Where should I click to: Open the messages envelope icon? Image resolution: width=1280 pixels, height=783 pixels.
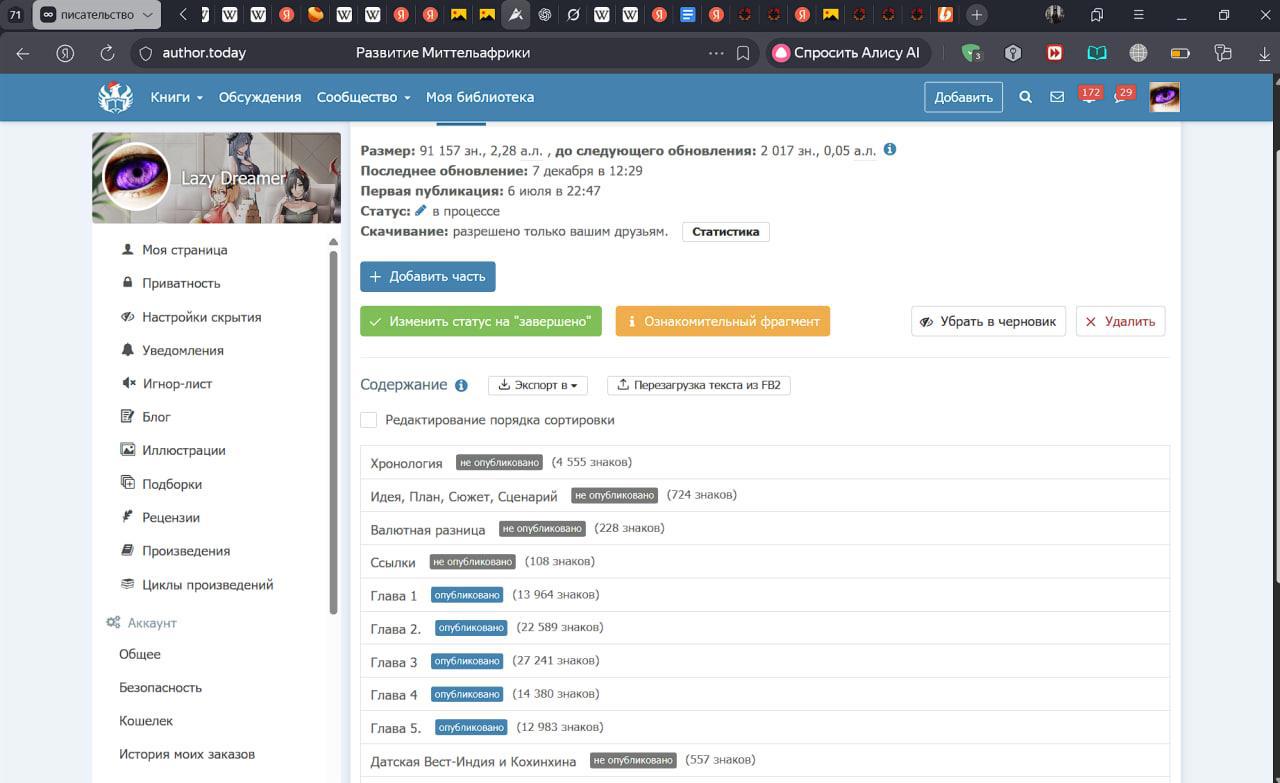click(1057, 97)
